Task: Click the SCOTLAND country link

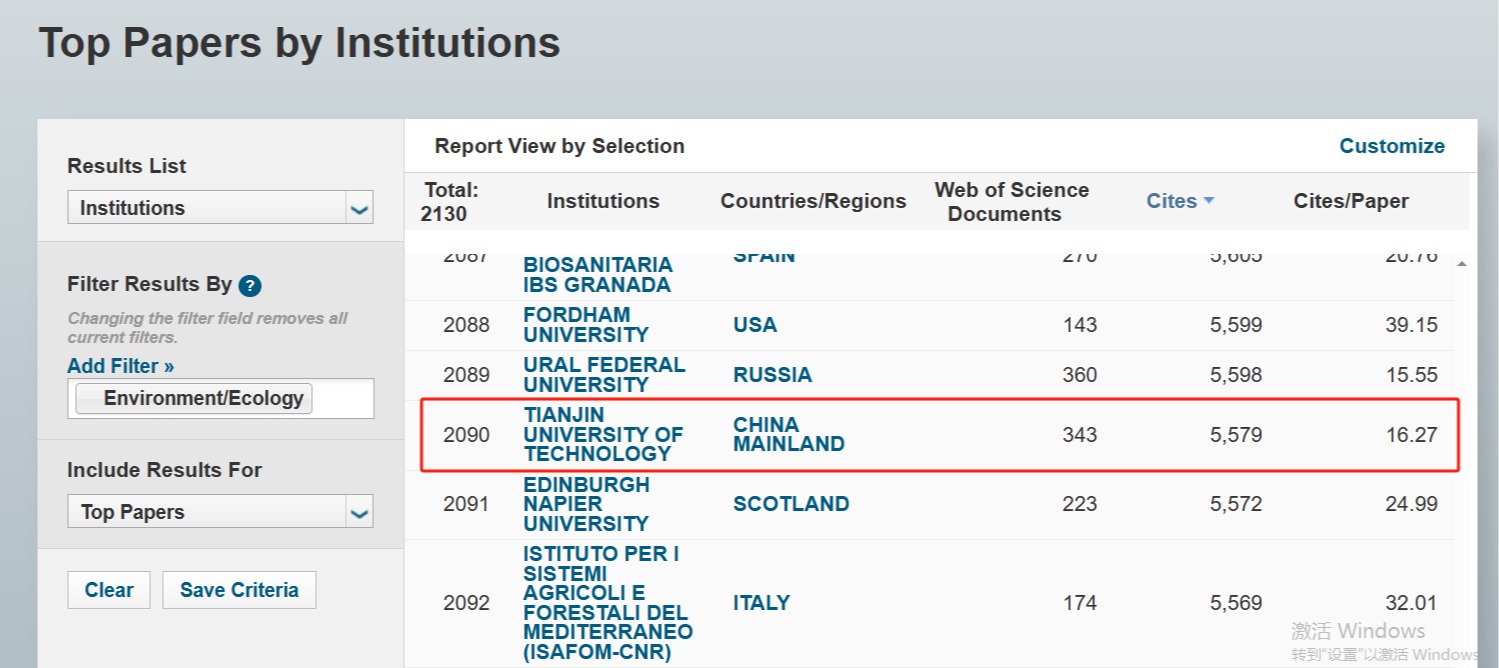Action: (x=790, y=504)
